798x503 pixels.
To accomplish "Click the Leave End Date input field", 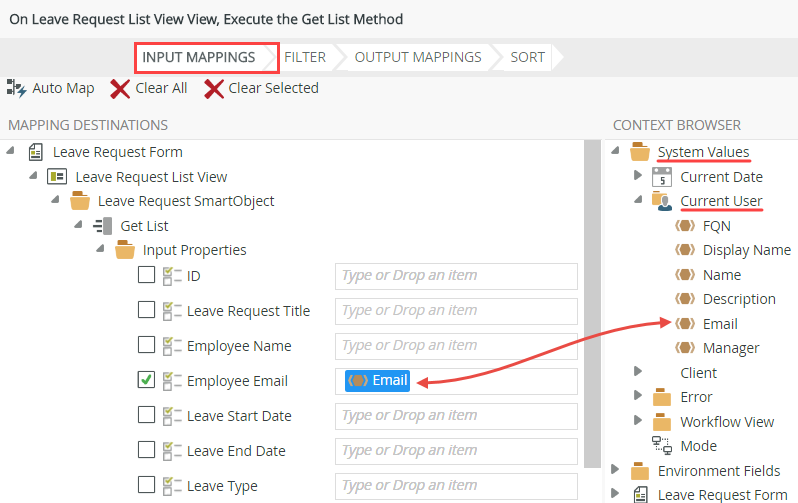I will click(456, 451).
